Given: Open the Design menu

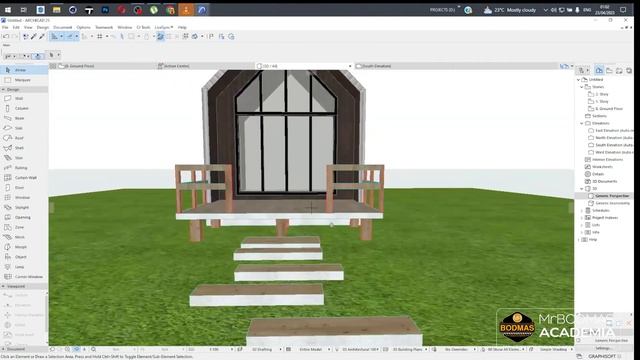Looking at the screenshot, I should (43, 27).
